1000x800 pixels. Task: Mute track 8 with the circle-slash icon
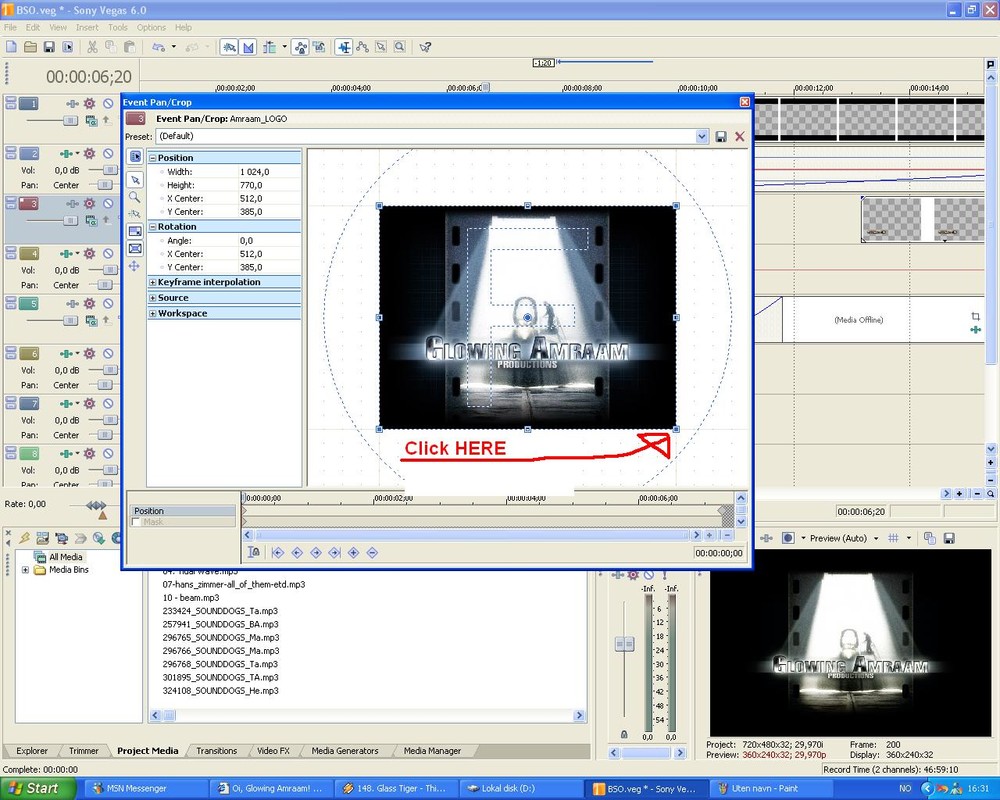tap(108, 454)
